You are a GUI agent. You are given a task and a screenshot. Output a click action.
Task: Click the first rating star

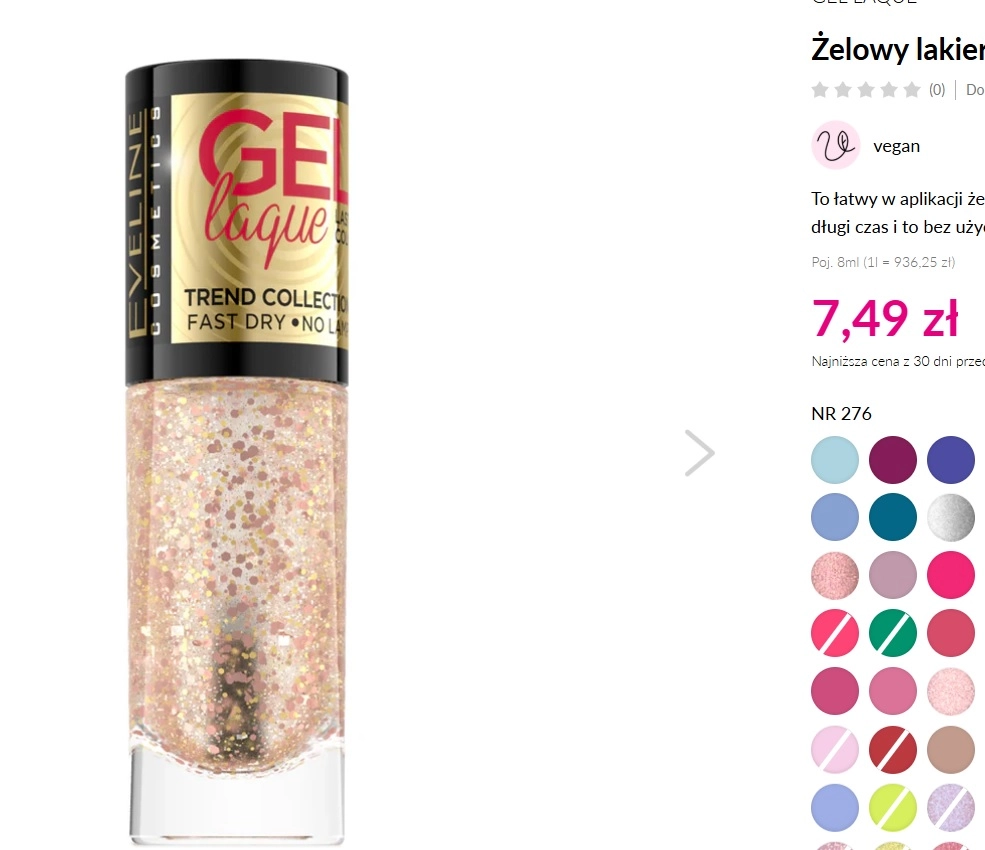pos(820,90)
